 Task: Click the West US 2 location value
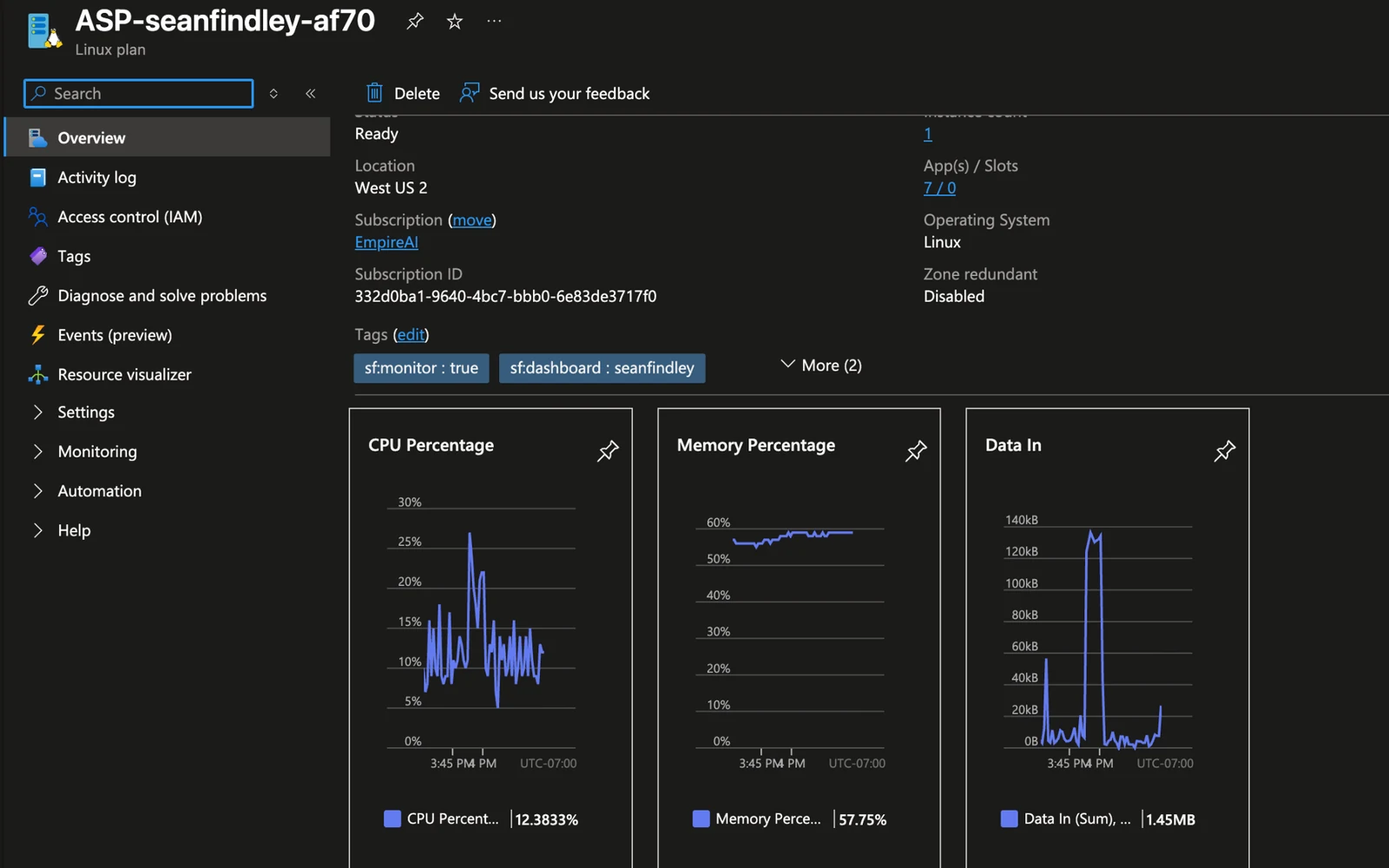point(391,187)
